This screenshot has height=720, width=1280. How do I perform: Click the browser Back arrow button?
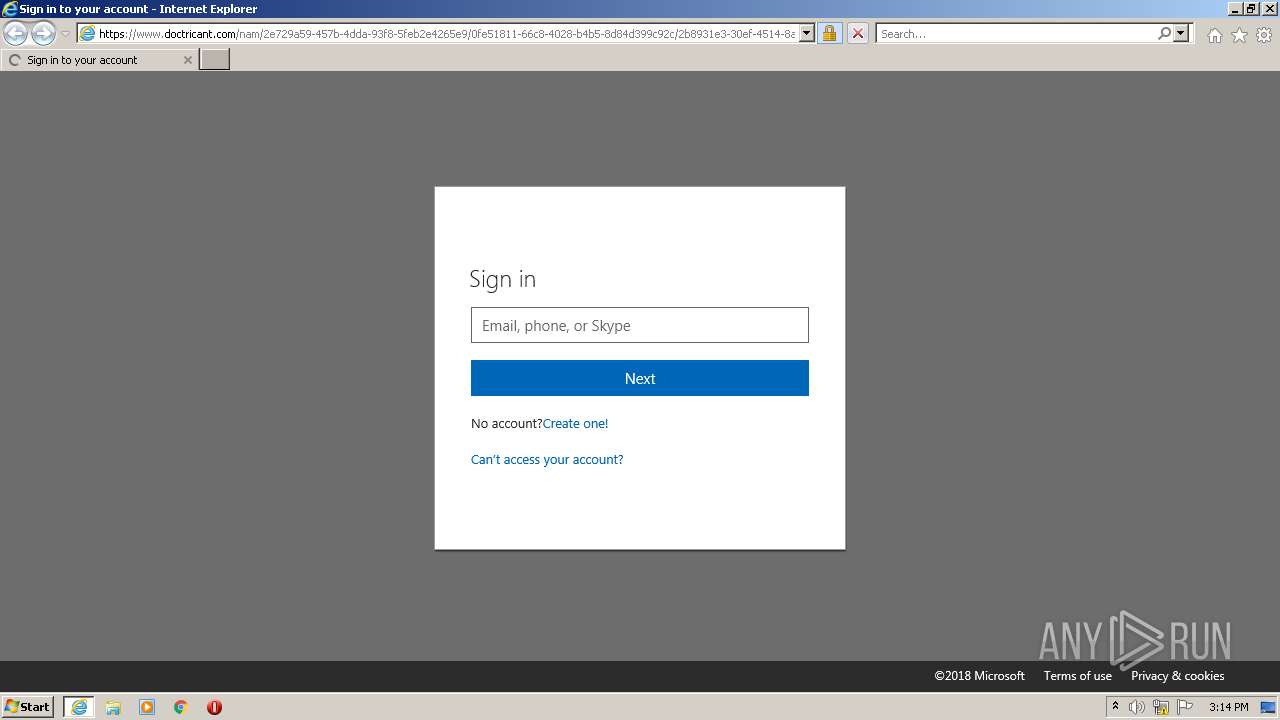[15, 34]
